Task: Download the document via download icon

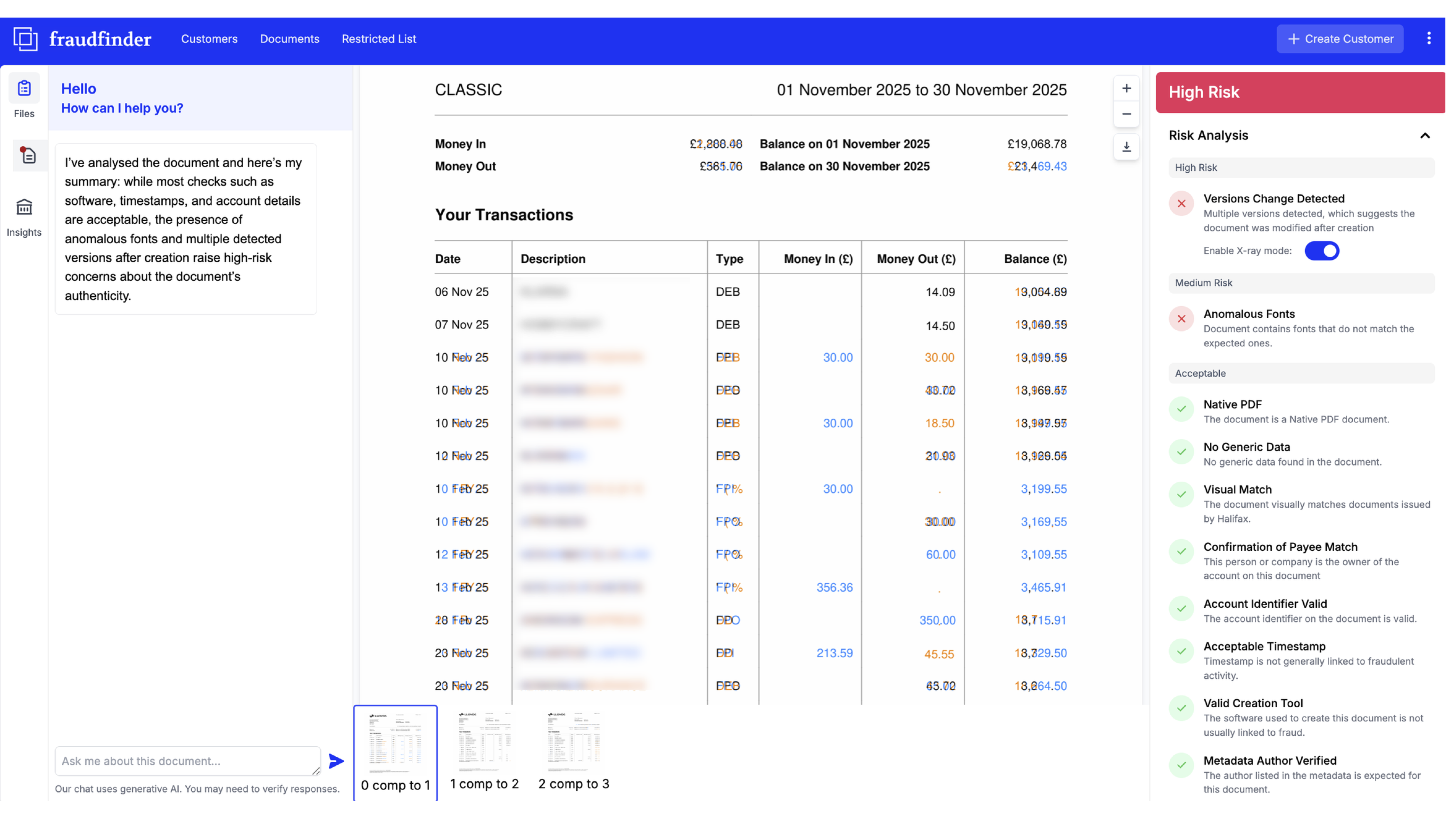Action: [x=1126, y=147]
